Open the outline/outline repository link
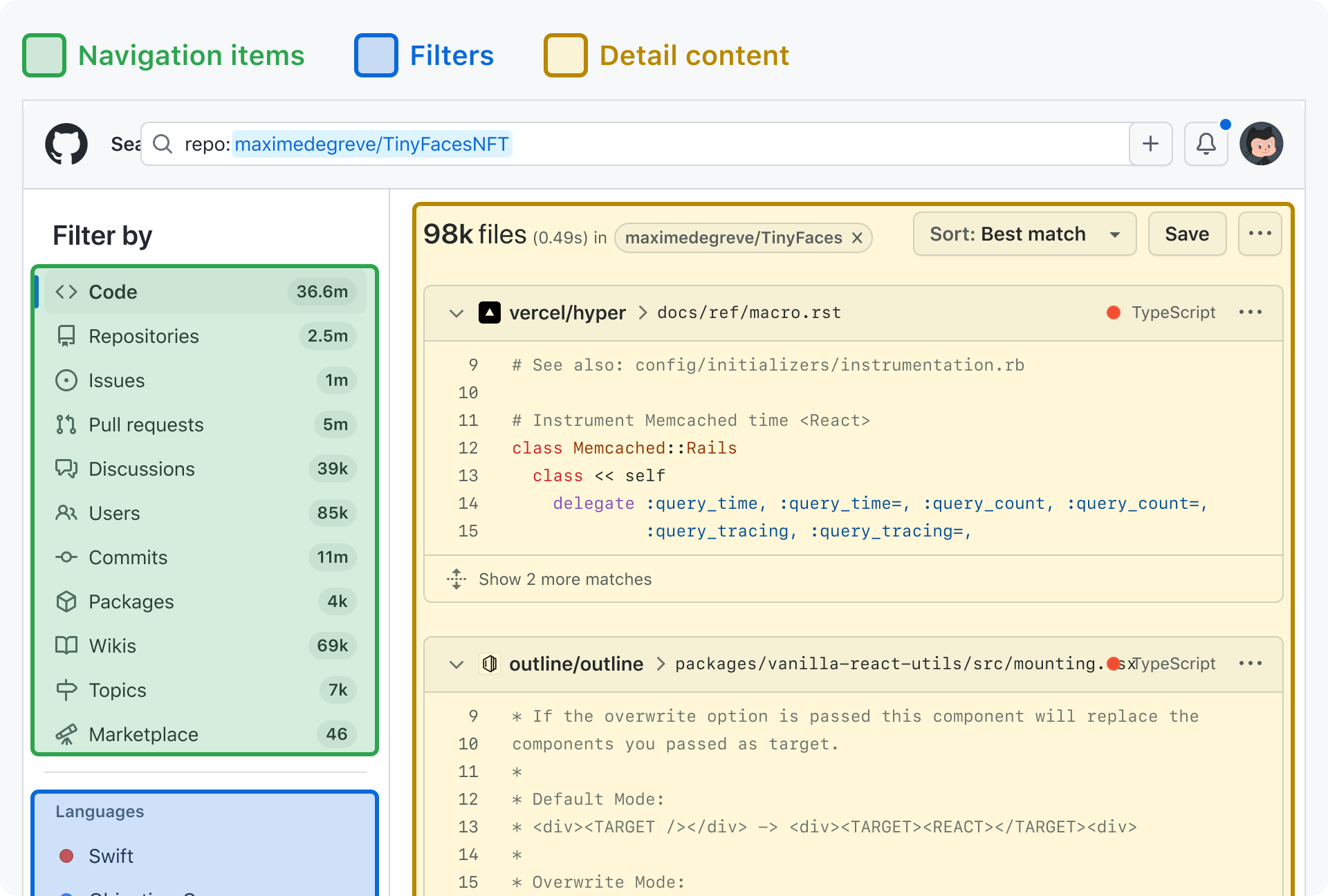This screenshot has width=1328, height=896. click(576, 664)
